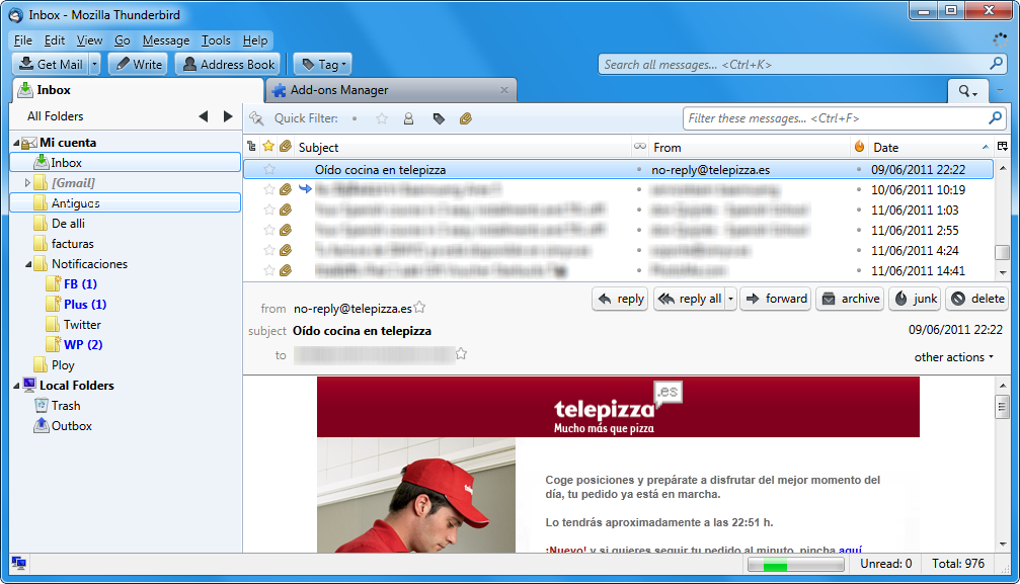Star the Oído cocina en telepizza message
The image size is (1020, 584).
269,170
